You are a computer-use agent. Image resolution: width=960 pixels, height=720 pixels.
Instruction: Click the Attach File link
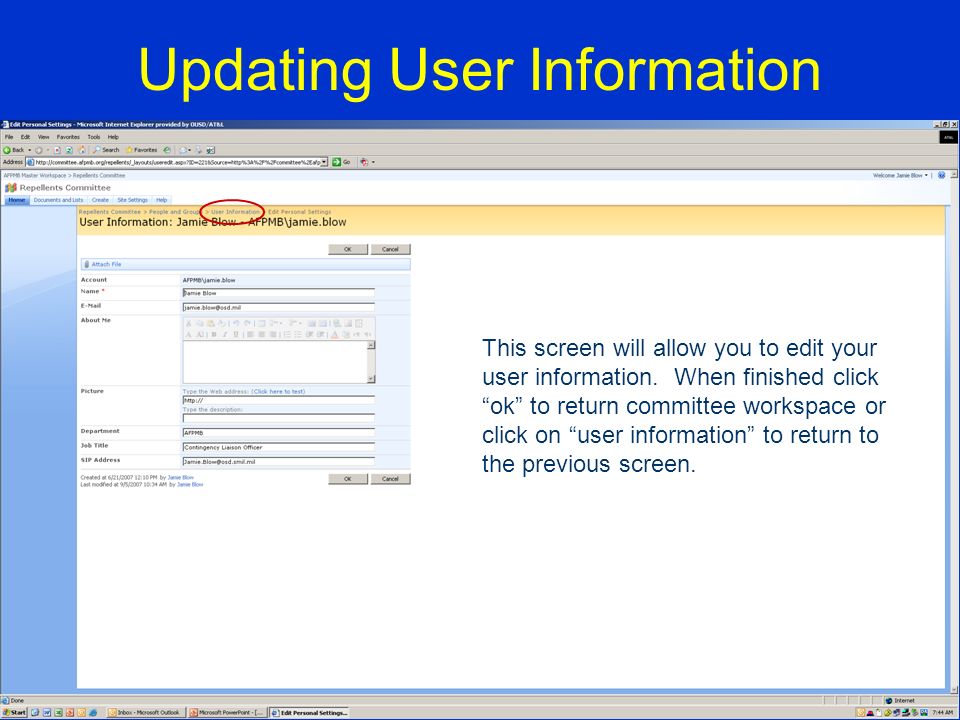(x=107, y=264)
